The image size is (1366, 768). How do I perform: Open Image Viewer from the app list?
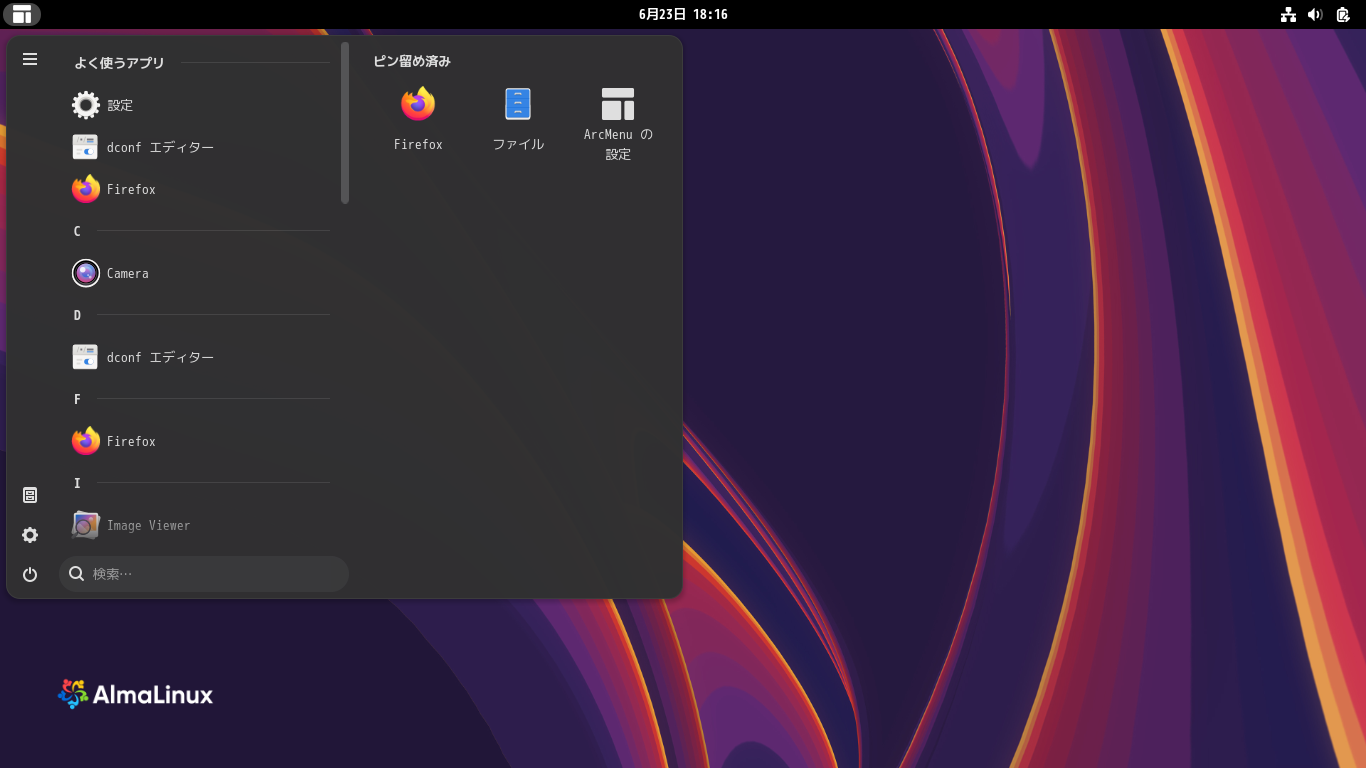[148, 525]
